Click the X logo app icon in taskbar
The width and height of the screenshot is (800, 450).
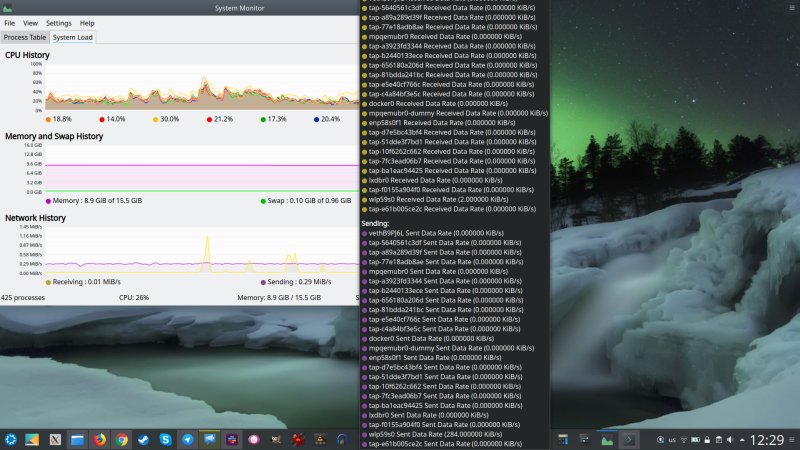55,439
